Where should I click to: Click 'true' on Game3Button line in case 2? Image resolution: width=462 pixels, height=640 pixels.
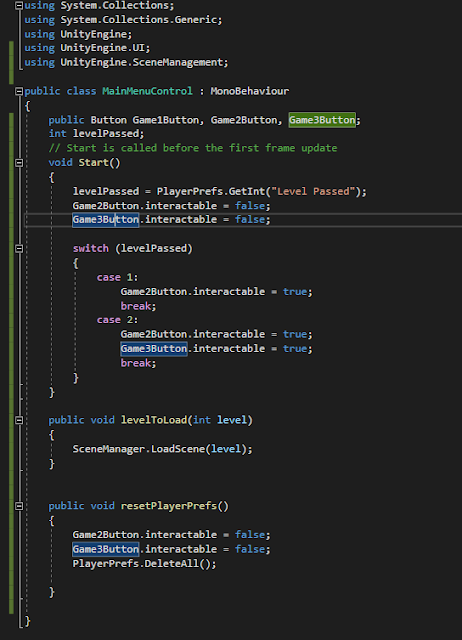[x=295, y=349]
